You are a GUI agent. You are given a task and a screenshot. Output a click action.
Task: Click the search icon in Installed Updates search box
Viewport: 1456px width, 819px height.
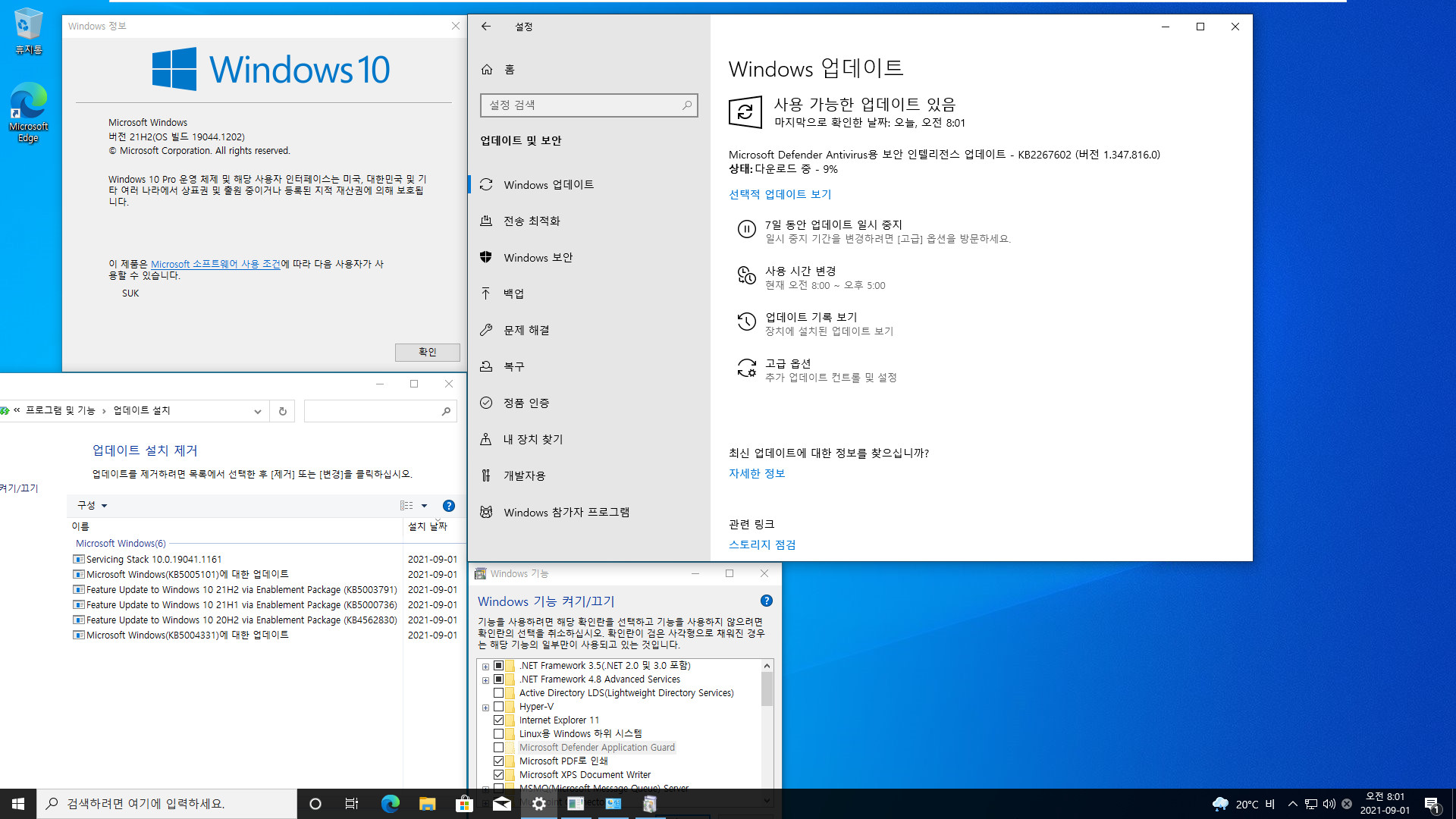tap(446, 411)
